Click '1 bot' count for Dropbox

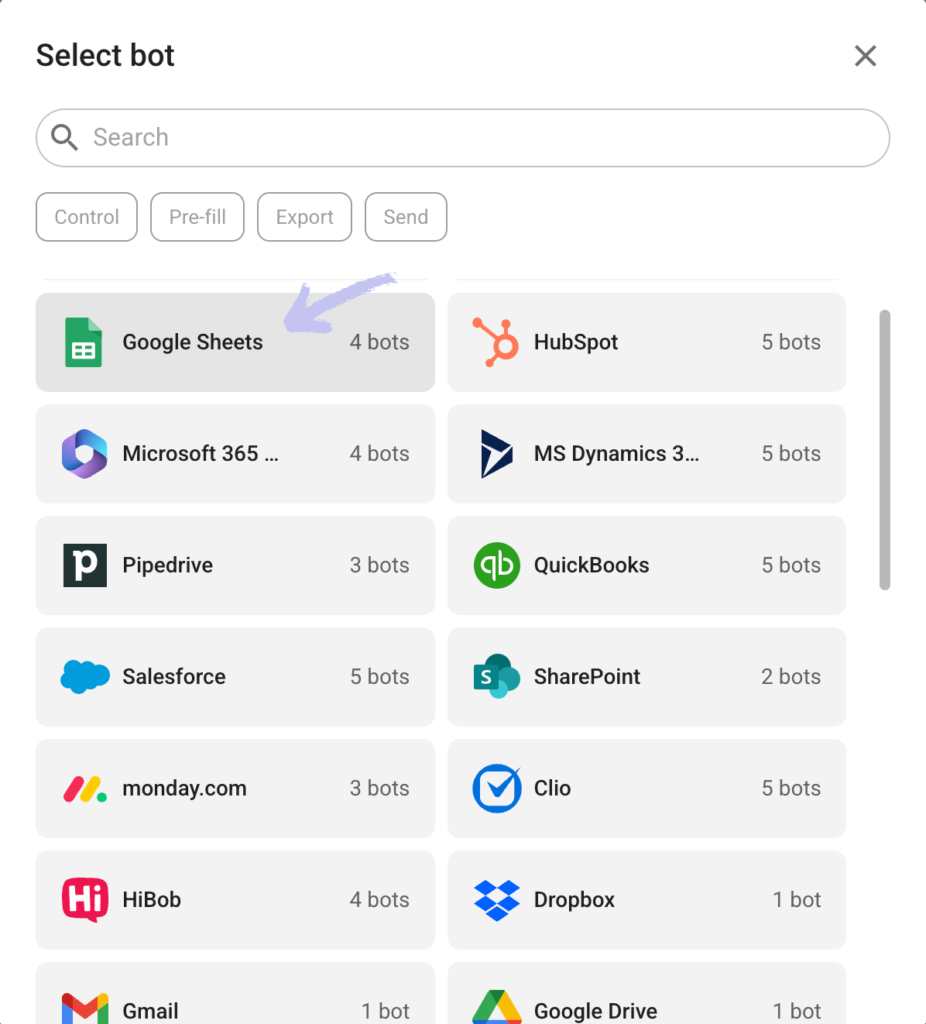click(797, 900)
